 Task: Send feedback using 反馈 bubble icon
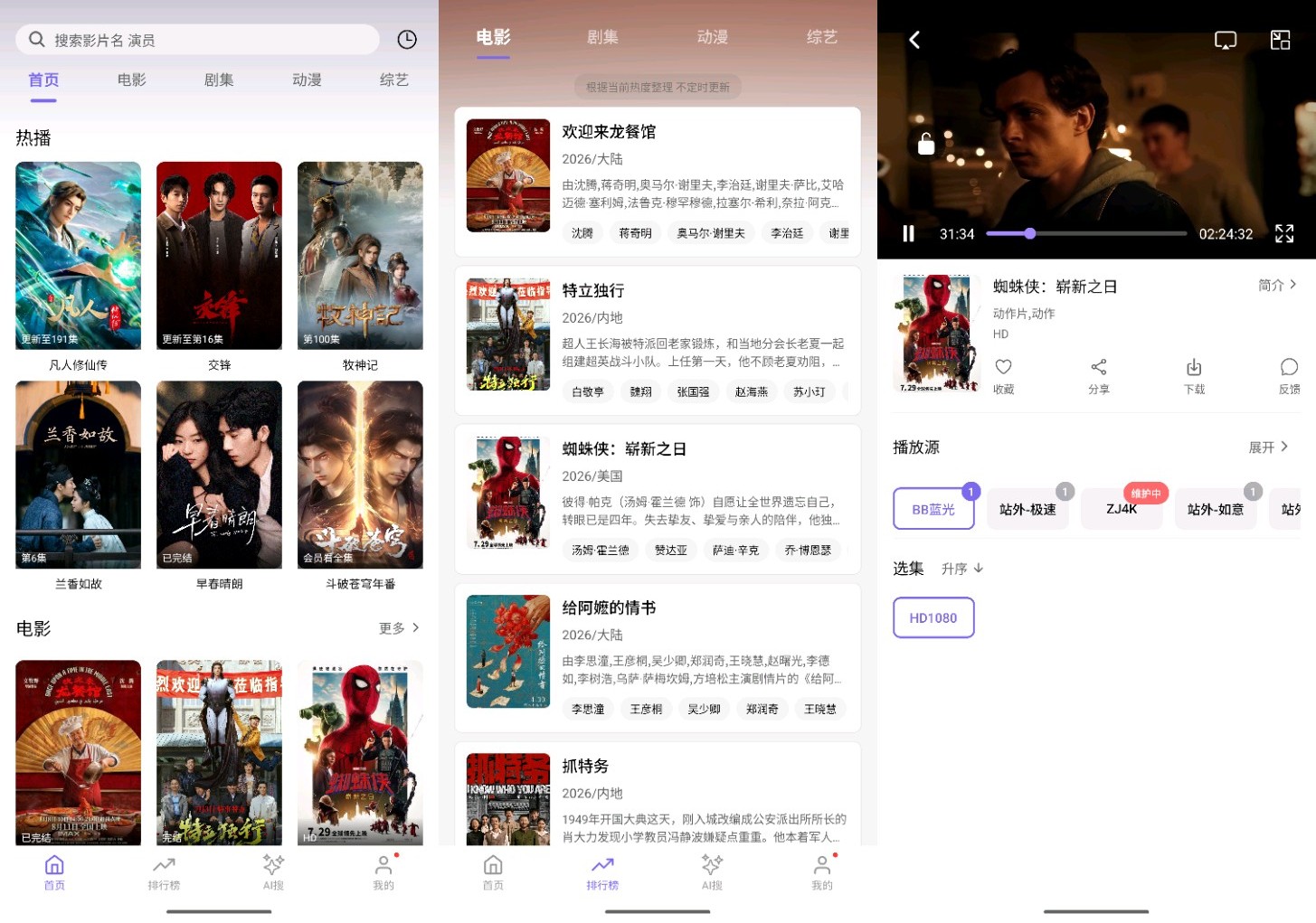1289,367
